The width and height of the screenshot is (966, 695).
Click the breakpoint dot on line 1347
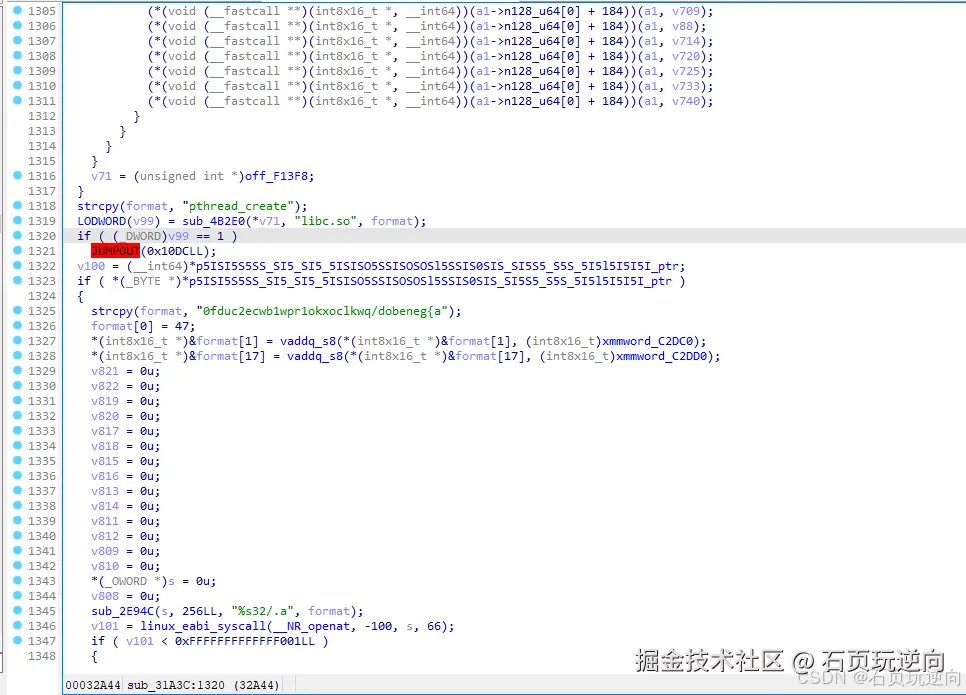coord(17,641)
